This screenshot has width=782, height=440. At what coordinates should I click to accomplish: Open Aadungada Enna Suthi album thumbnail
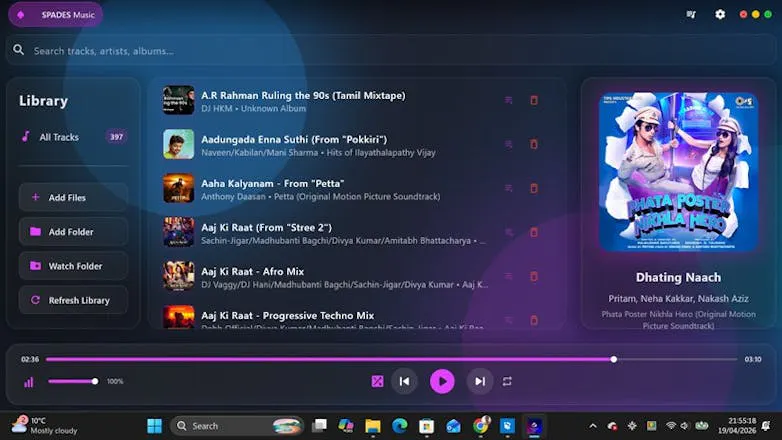point(179,144)
